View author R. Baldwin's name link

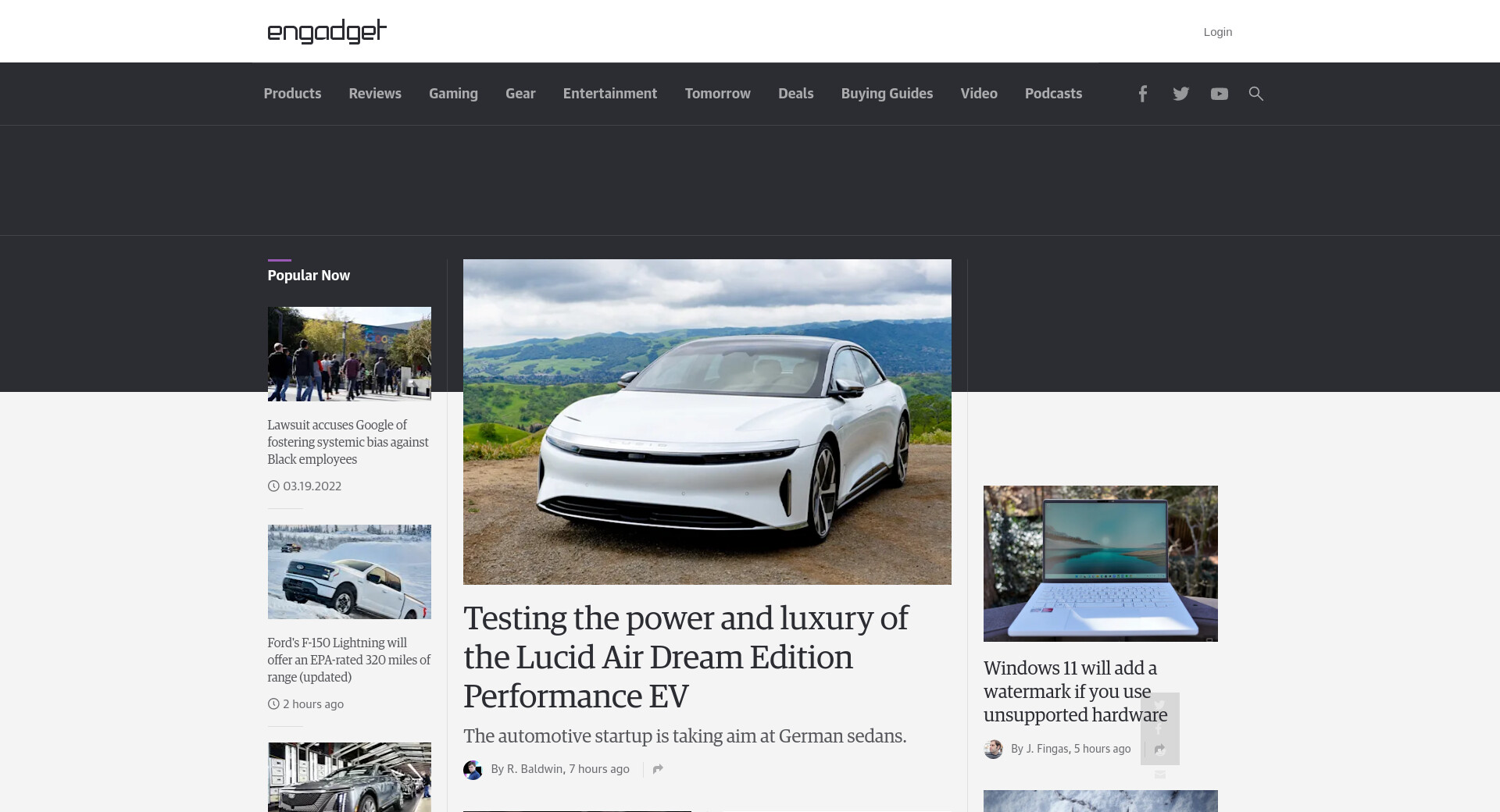coord(534,769)
